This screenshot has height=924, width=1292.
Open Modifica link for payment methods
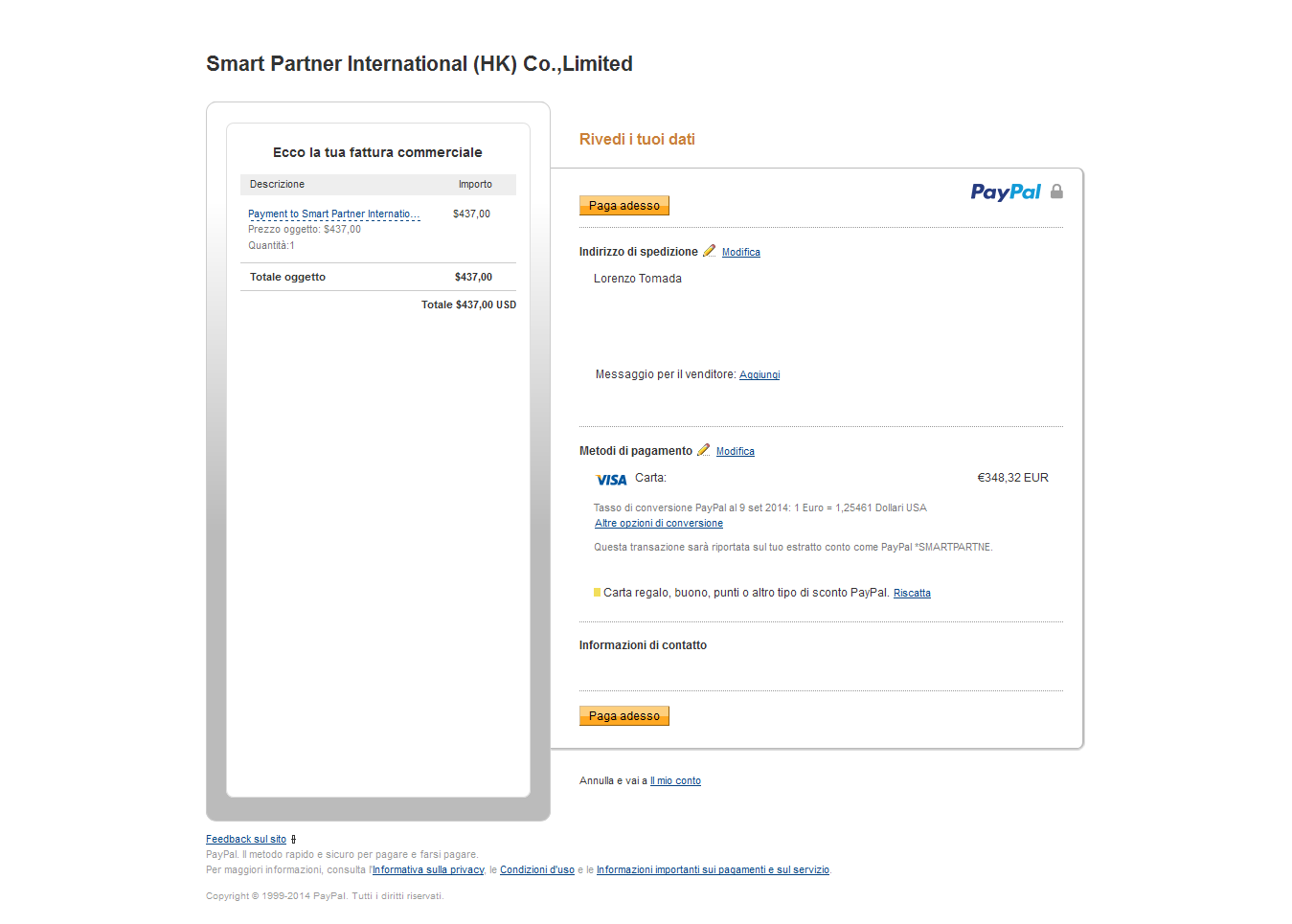click(x=735, y=452)
